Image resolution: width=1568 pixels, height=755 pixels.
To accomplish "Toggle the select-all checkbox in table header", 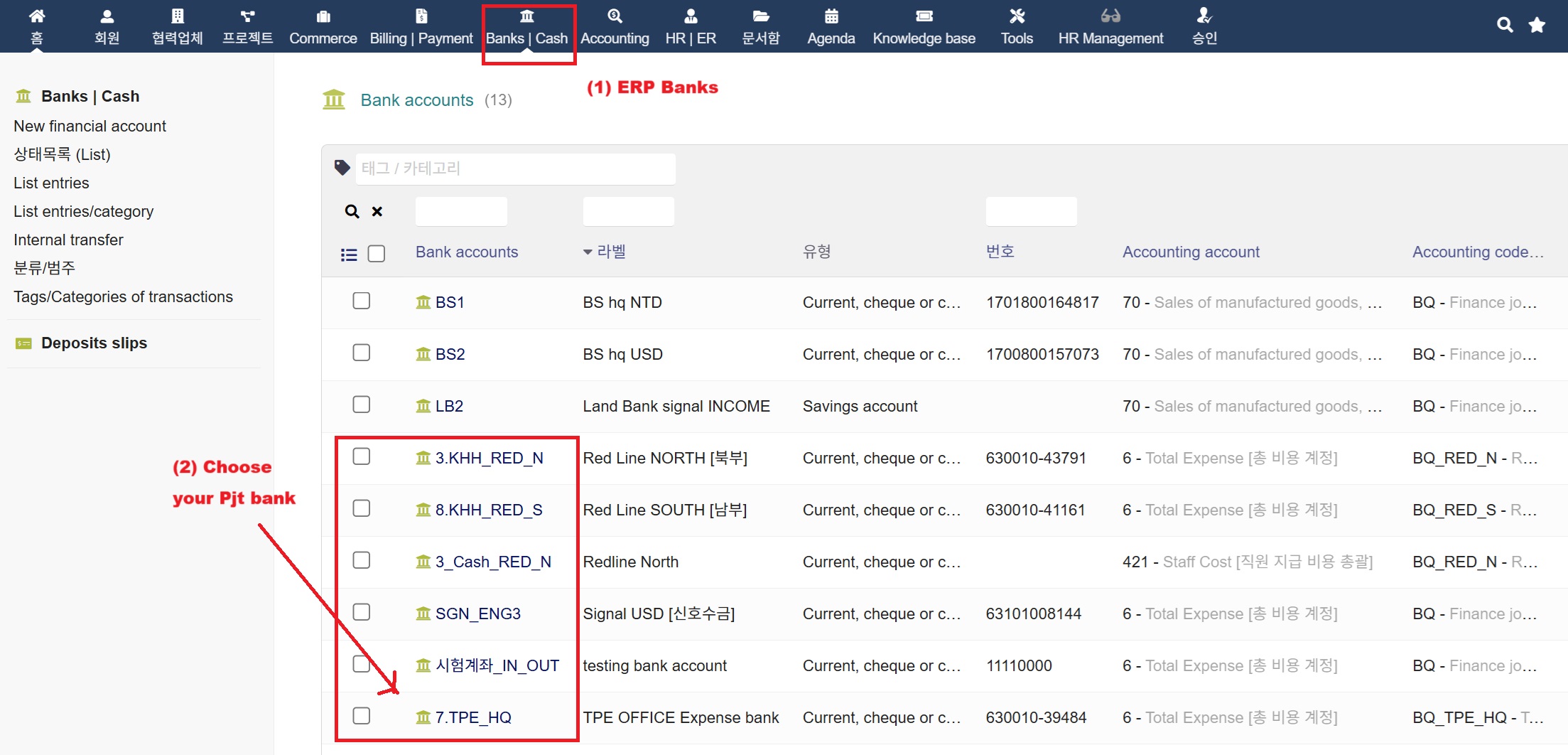I will [377, 254].
